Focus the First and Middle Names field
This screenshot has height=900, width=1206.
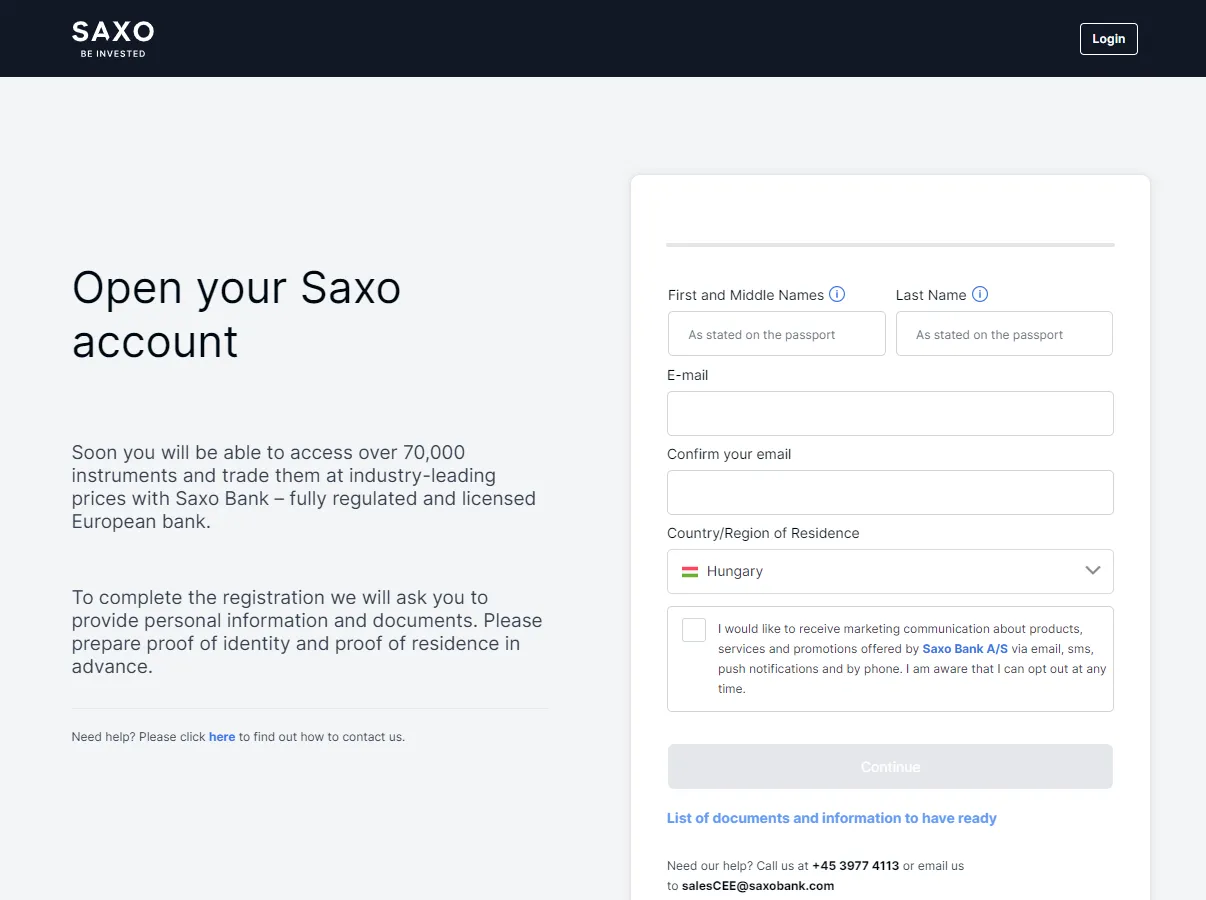[x=777, y=334]
